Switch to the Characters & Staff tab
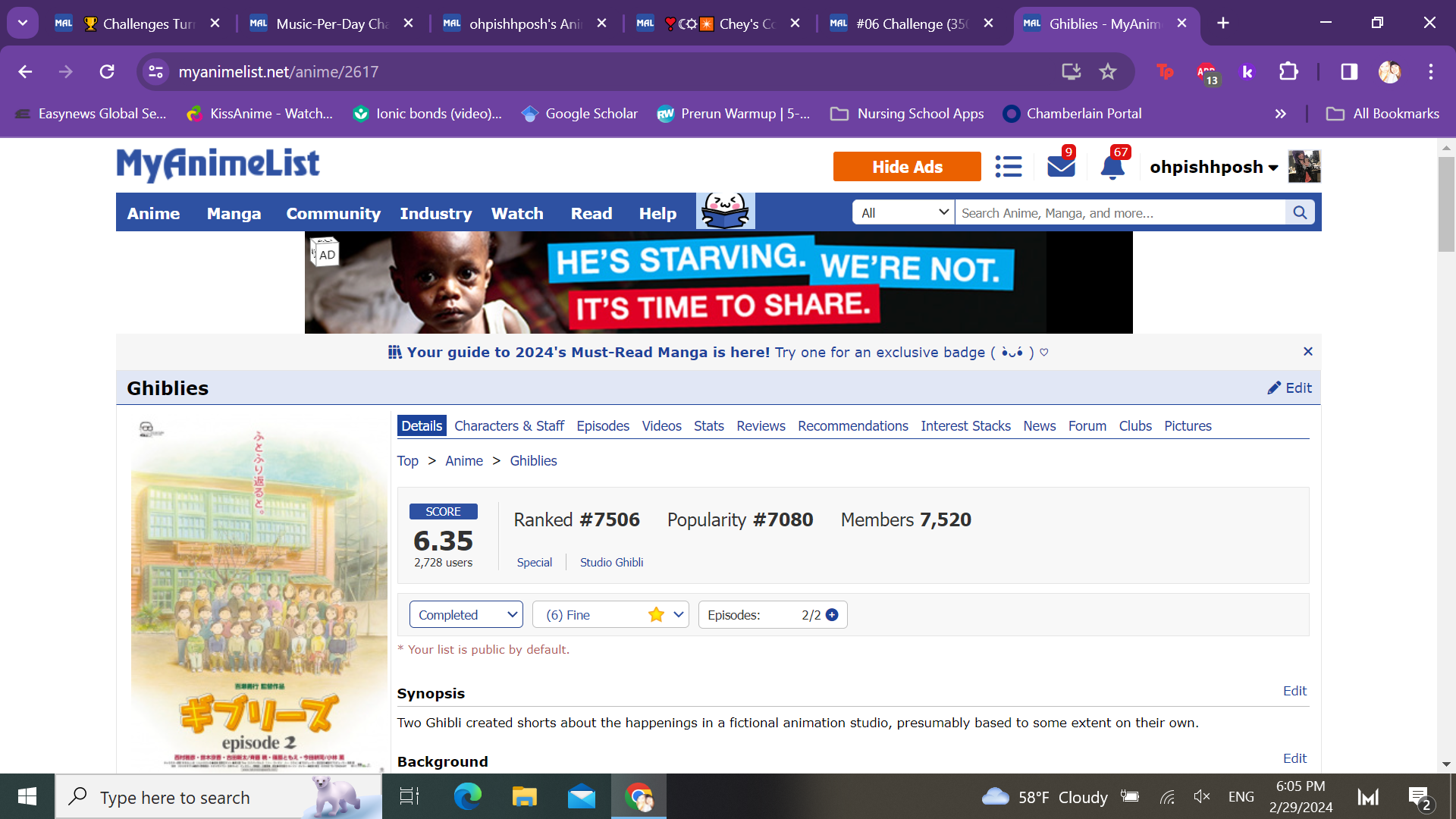The width and height of the screenshot is (1456, 819). (509, 426)
